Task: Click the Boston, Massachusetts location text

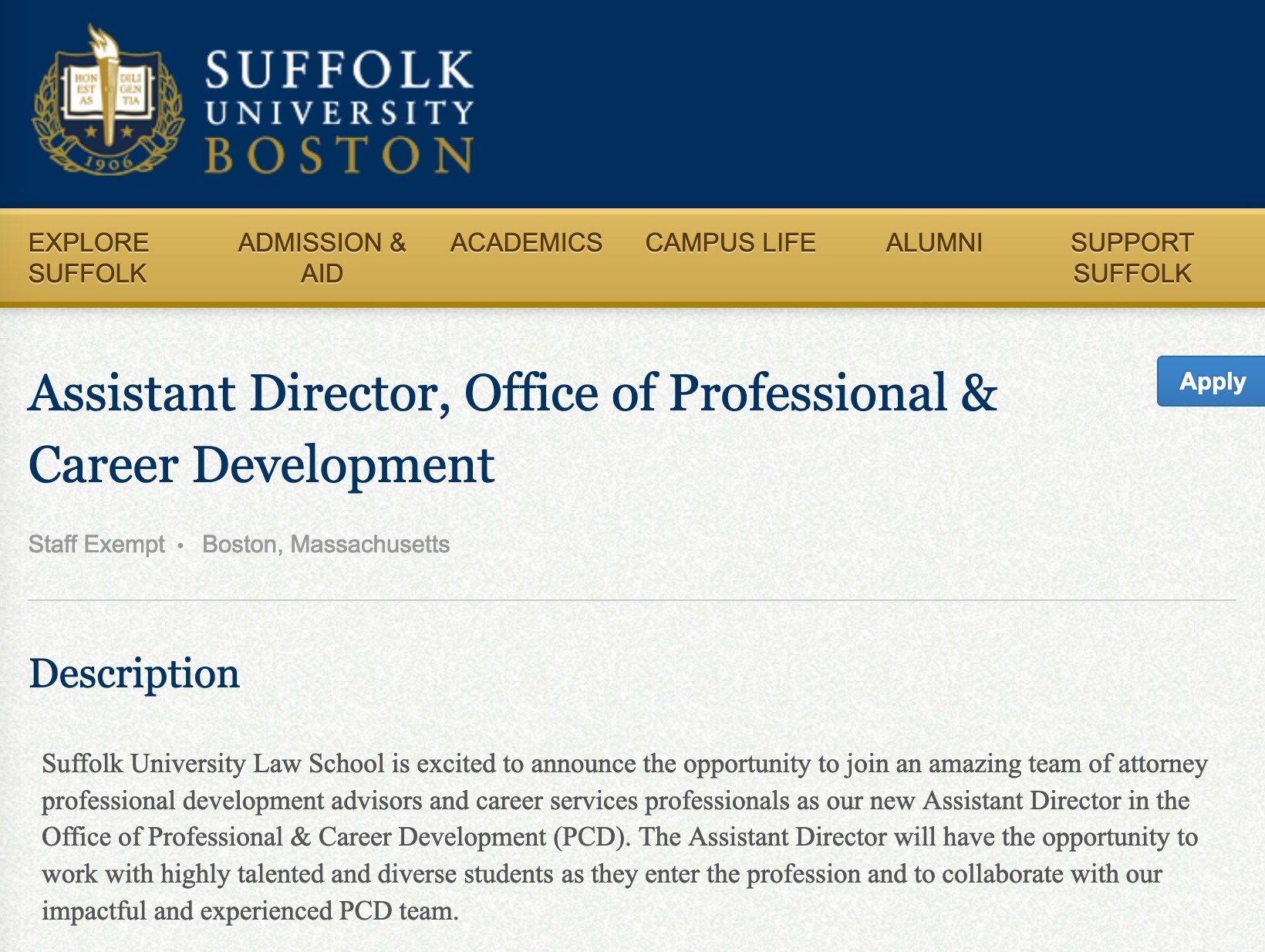Action: click(326, 544)
